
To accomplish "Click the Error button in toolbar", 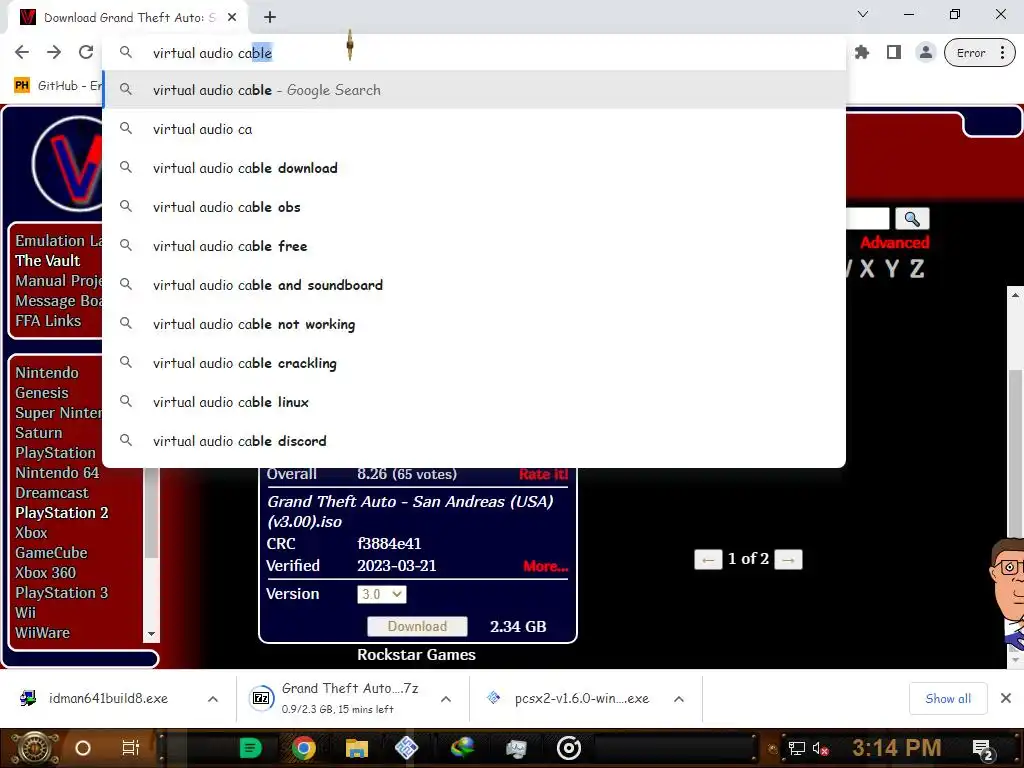I will [970, 53].
